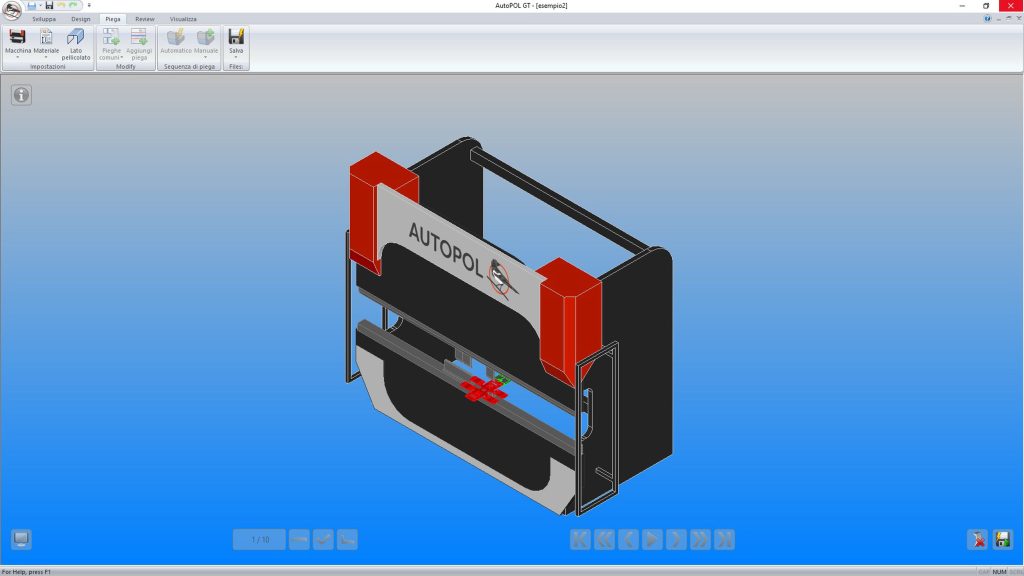
Task: Click the monitor icon at bottom left
Action: 21,539
